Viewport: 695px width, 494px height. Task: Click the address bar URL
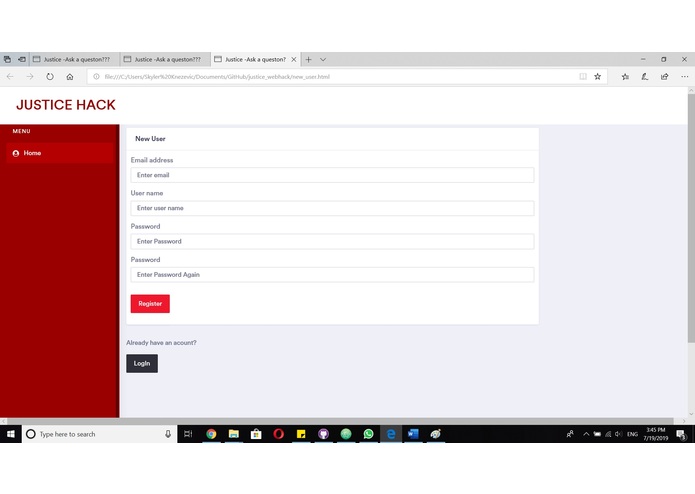[x=217, y=77]
